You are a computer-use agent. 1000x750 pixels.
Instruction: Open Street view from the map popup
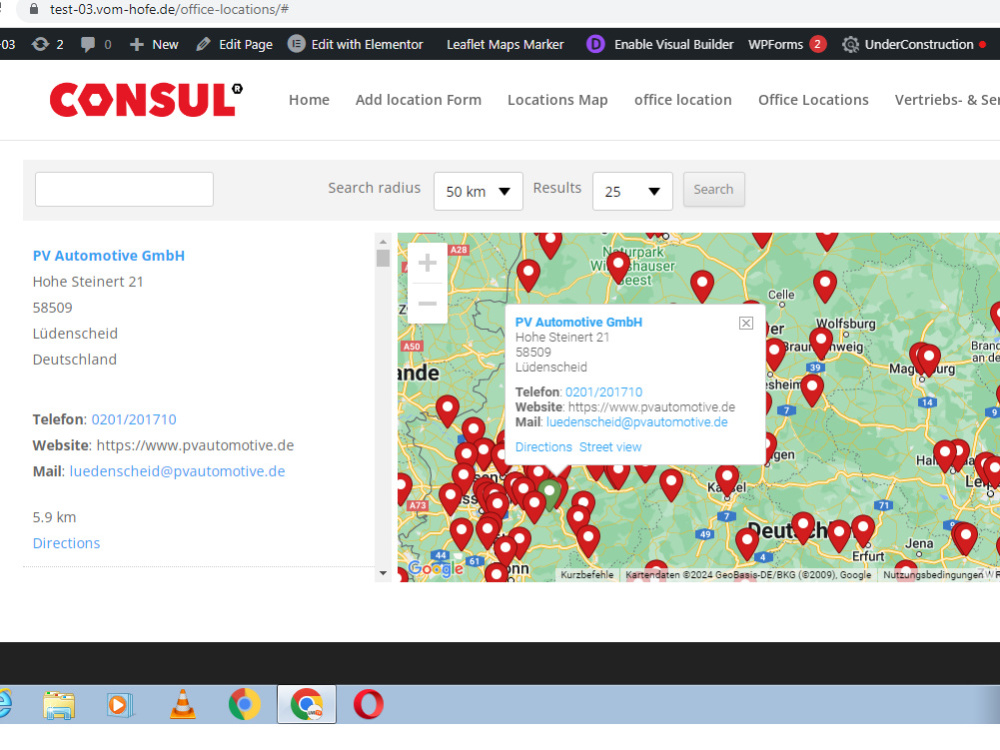tap(610, 447)
